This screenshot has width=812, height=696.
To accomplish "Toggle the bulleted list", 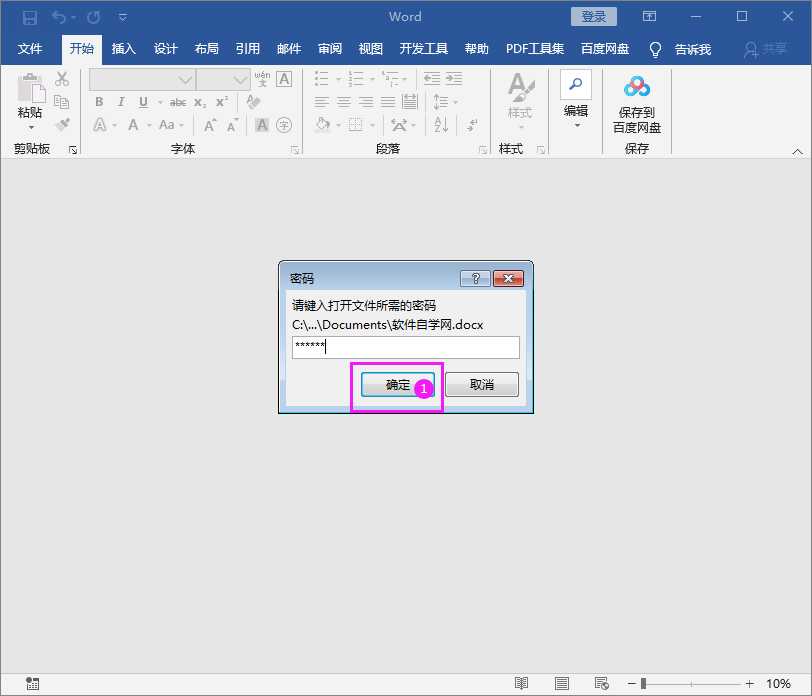I will coord(322,79).
